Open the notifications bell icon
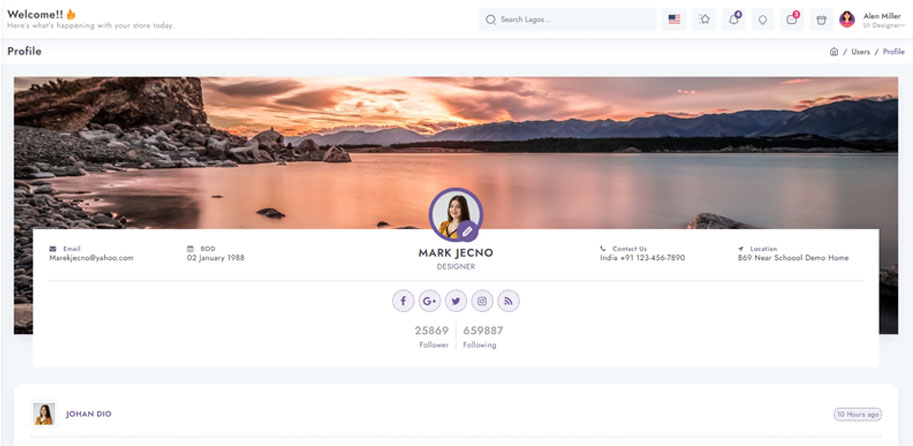Screen dimensions: 913x446 click(734, 19)
